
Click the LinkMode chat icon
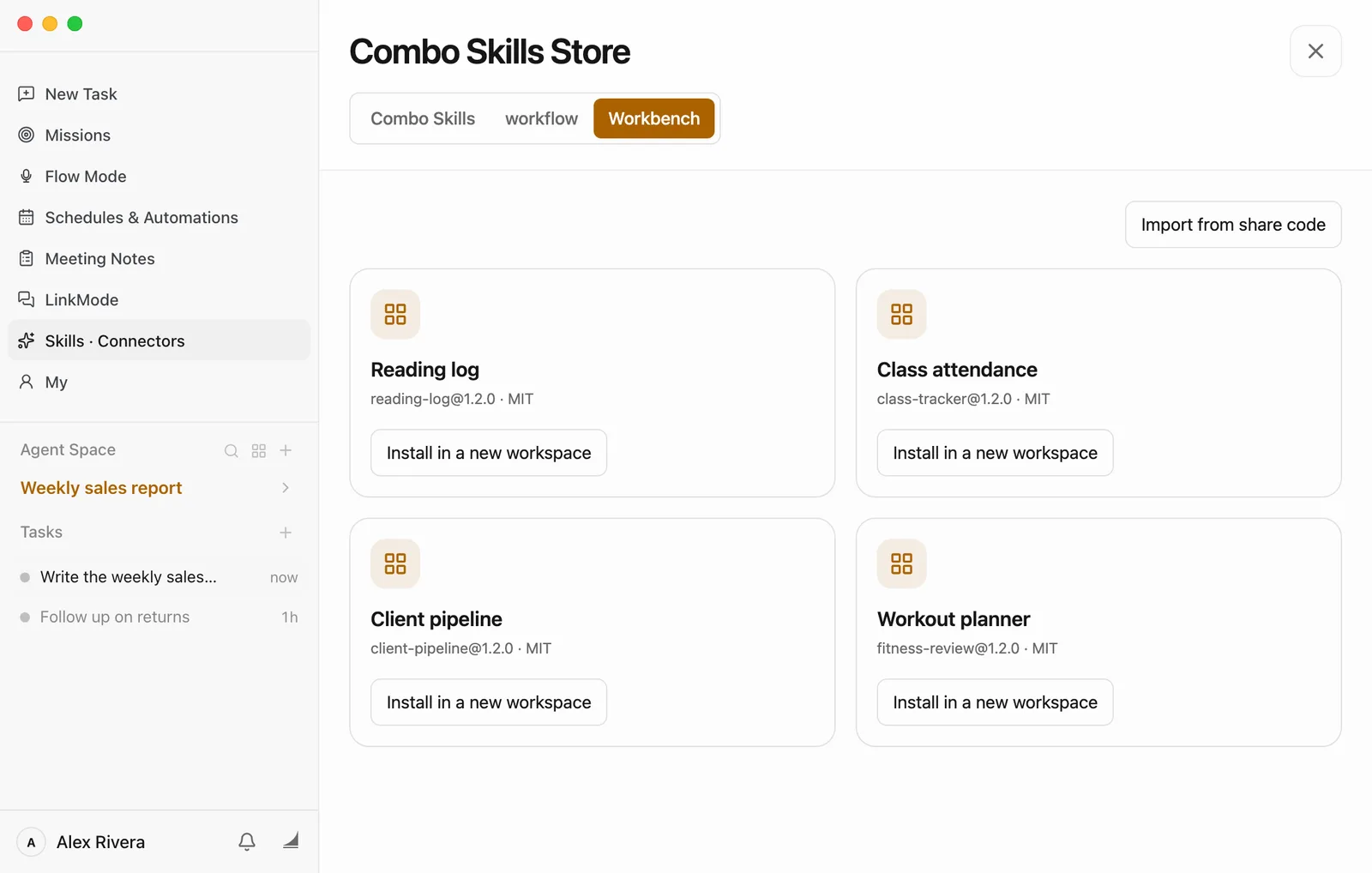click(27, 299)
